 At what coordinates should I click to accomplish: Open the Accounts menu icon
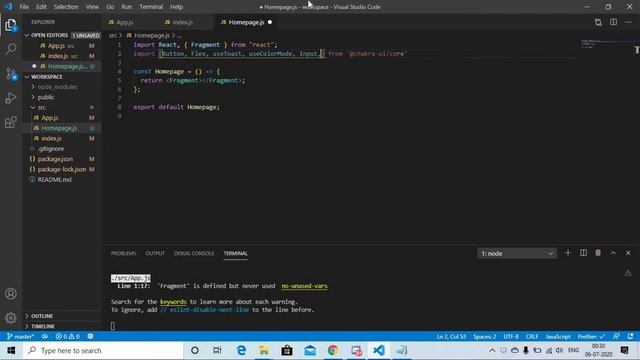11,293
